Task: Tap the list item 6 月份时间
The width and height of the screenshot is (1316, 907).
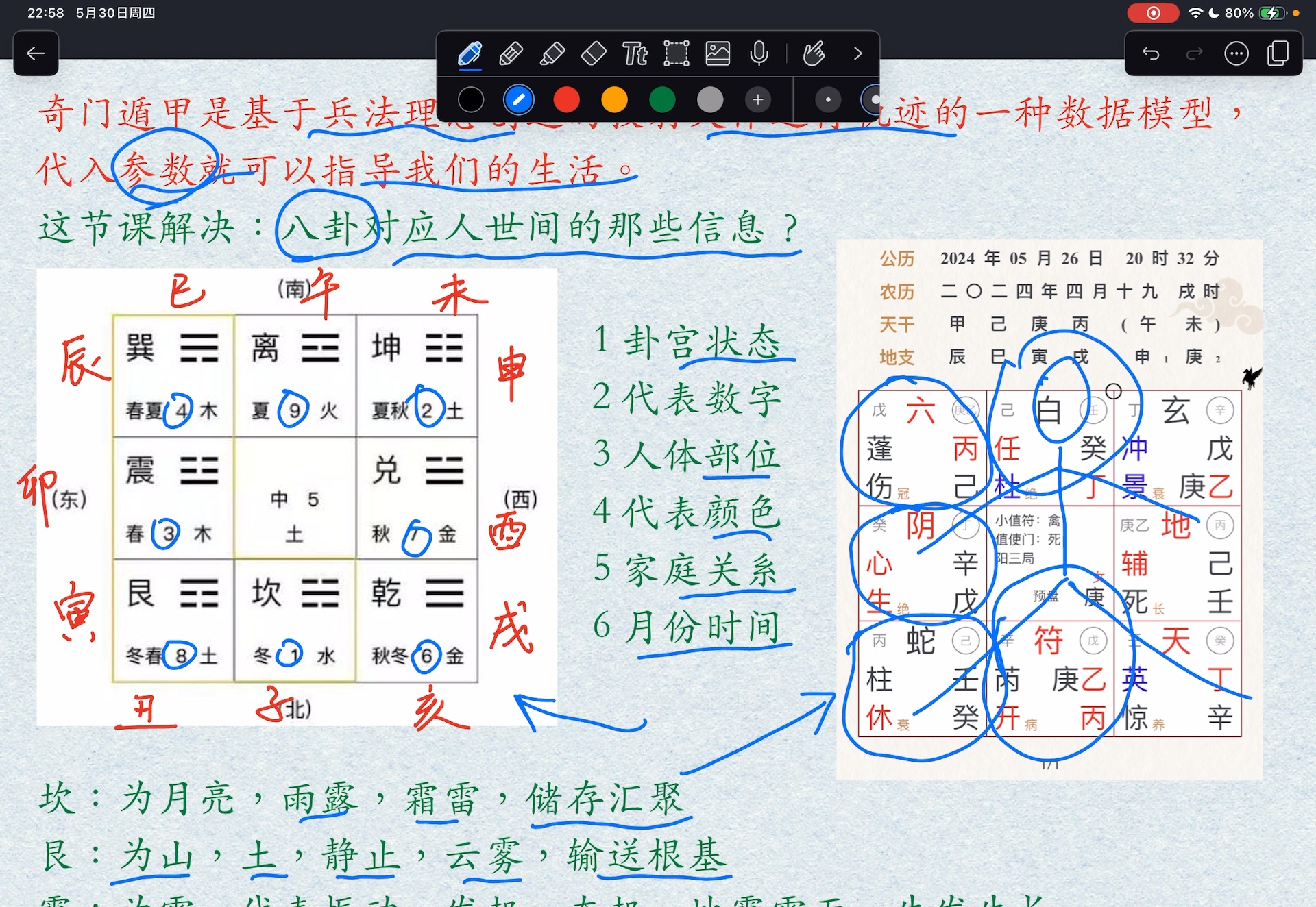Action: point(687,626)
